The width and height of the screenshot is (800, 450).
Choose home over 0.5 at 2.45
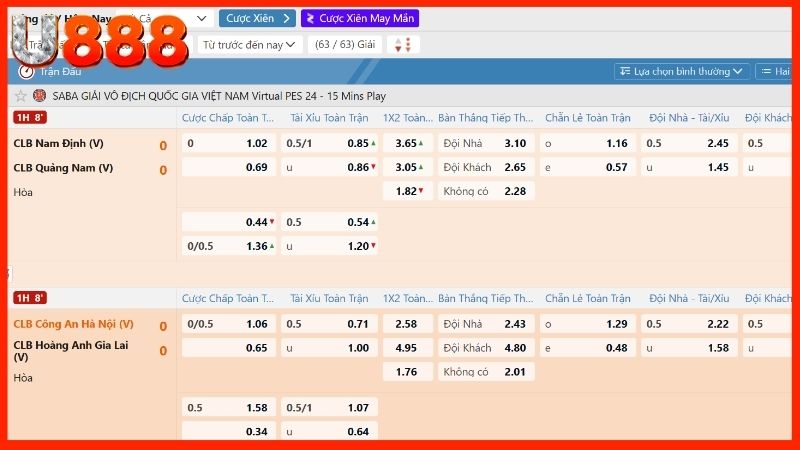pos(689,143)
